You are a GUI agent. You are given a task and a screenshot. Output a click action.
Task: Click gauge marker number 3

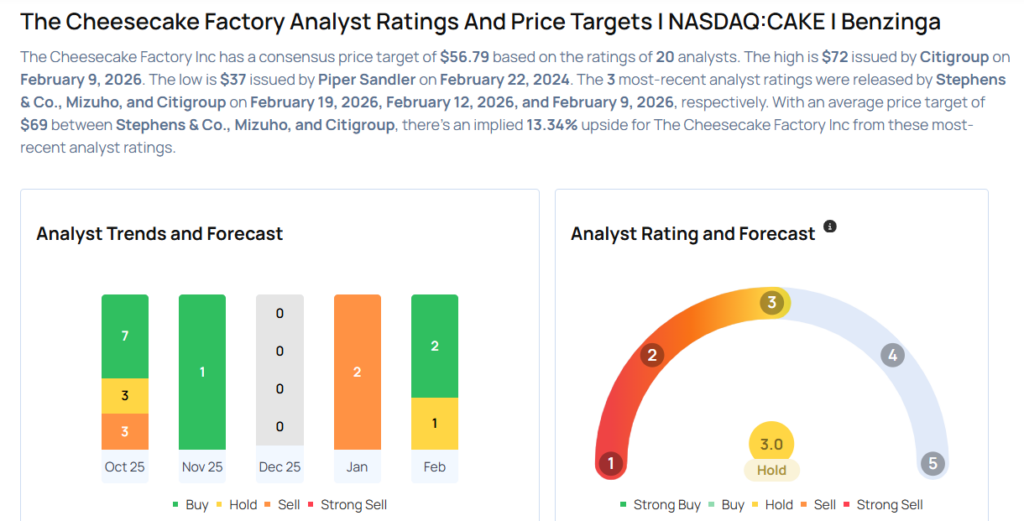pyautogui.click(x=771, y=303)
